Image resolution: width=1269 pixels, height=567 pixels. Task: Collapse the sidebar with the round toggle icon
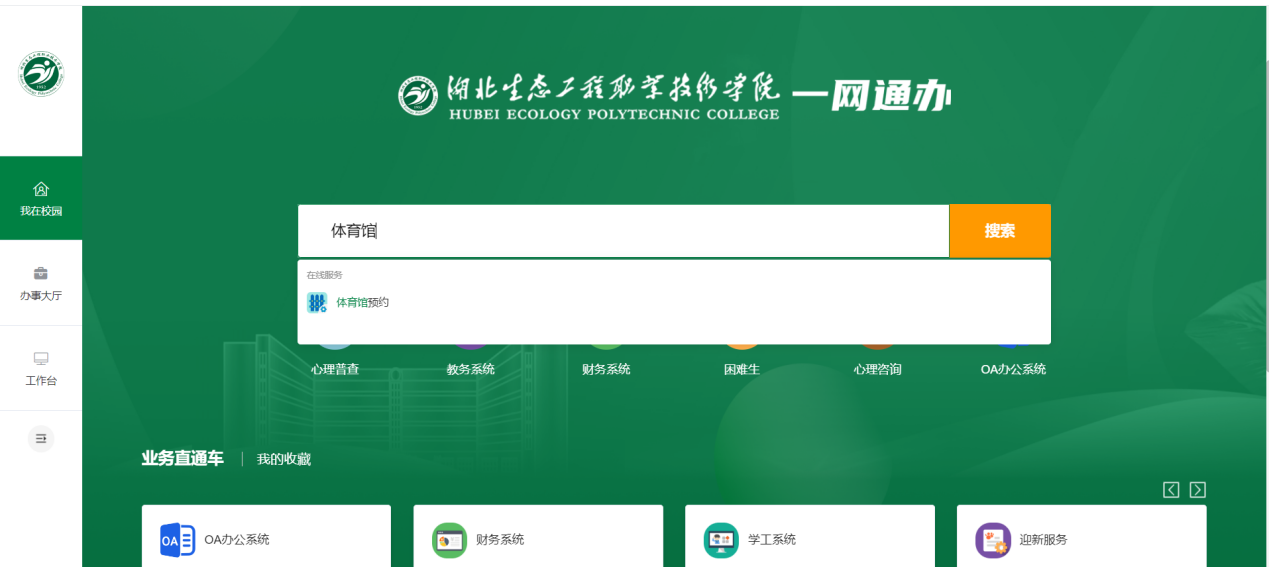point(41,438)
